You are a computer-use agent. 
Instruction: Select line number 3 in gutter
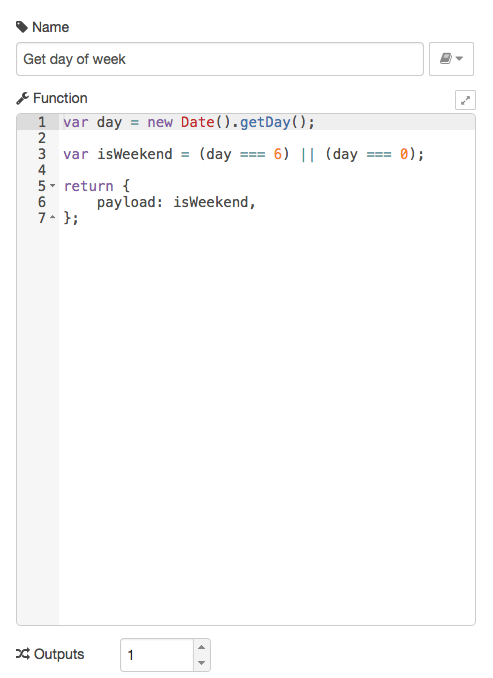pyautogui.click(x=42, y=154)
